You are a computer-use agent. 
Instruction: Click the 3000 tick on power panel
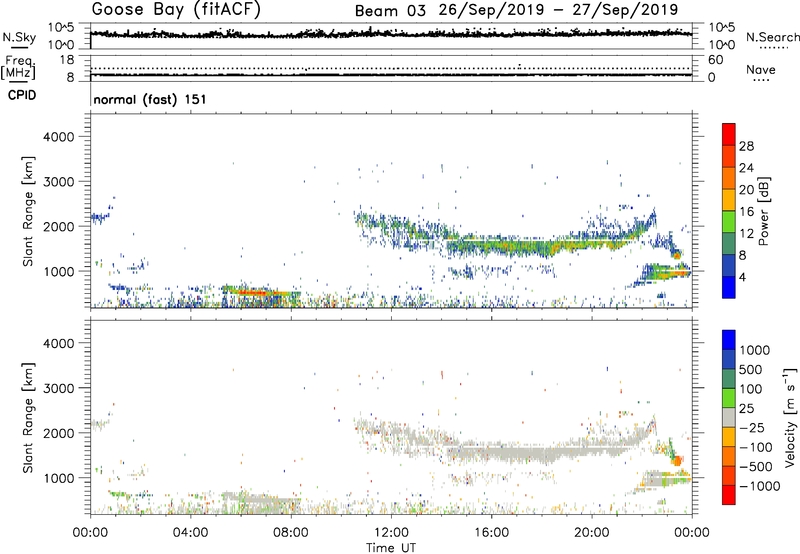58,182
